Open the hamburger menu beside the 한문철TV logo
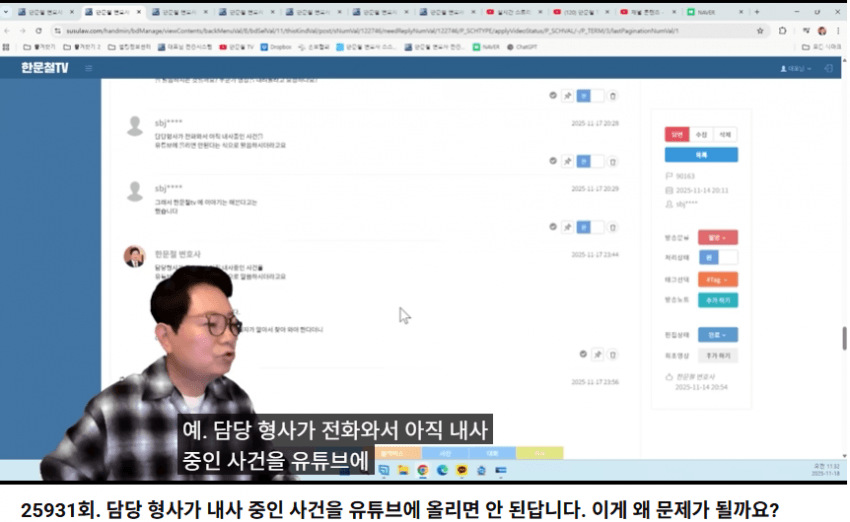The image size is (850, 522). 88,68
